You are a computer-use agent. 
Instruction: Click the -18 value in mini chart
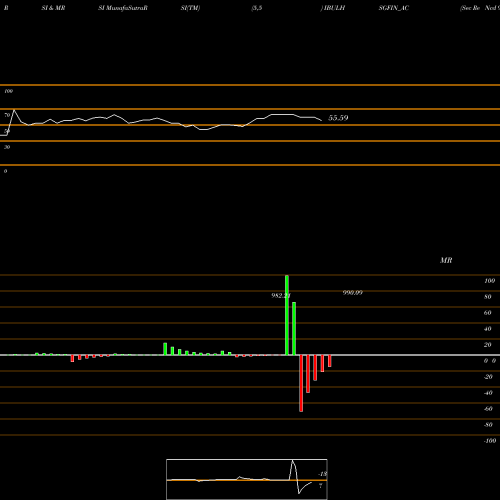tap(323, 474)
